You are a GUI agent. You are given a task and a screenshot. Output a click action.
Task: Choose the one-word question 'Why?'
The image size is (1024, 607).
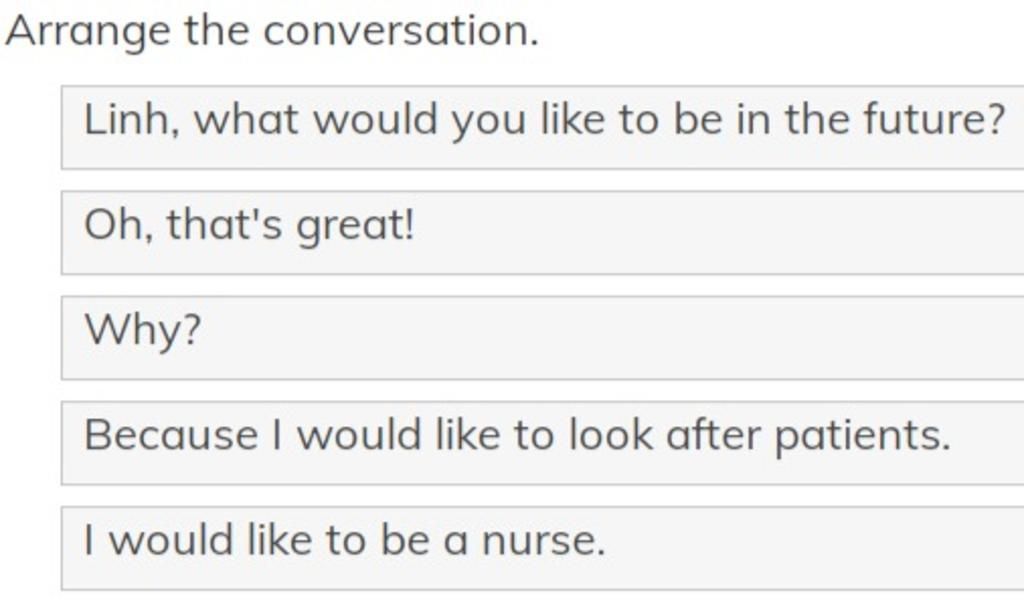pos(543,338)
